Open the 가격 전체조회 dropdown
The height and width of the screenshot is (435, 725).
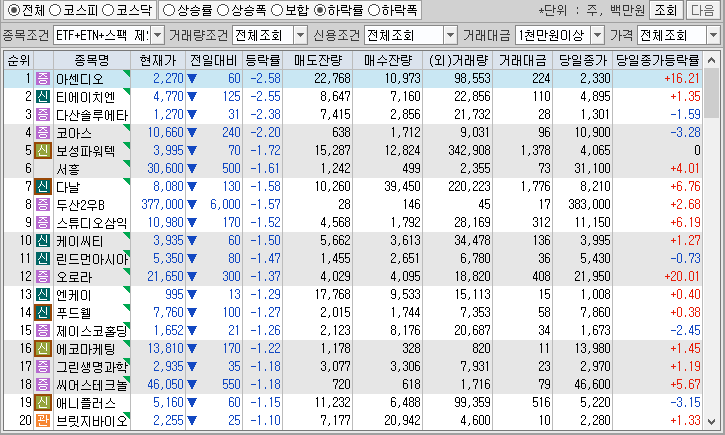point(713,35)
